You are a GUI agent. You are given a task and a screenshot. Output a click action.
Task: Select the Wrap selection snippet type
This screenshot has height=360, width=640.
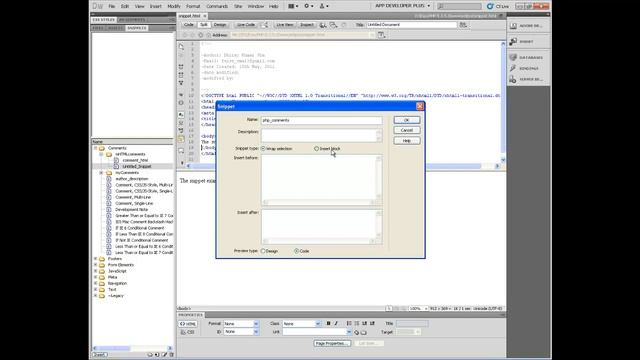pos(263,149)
